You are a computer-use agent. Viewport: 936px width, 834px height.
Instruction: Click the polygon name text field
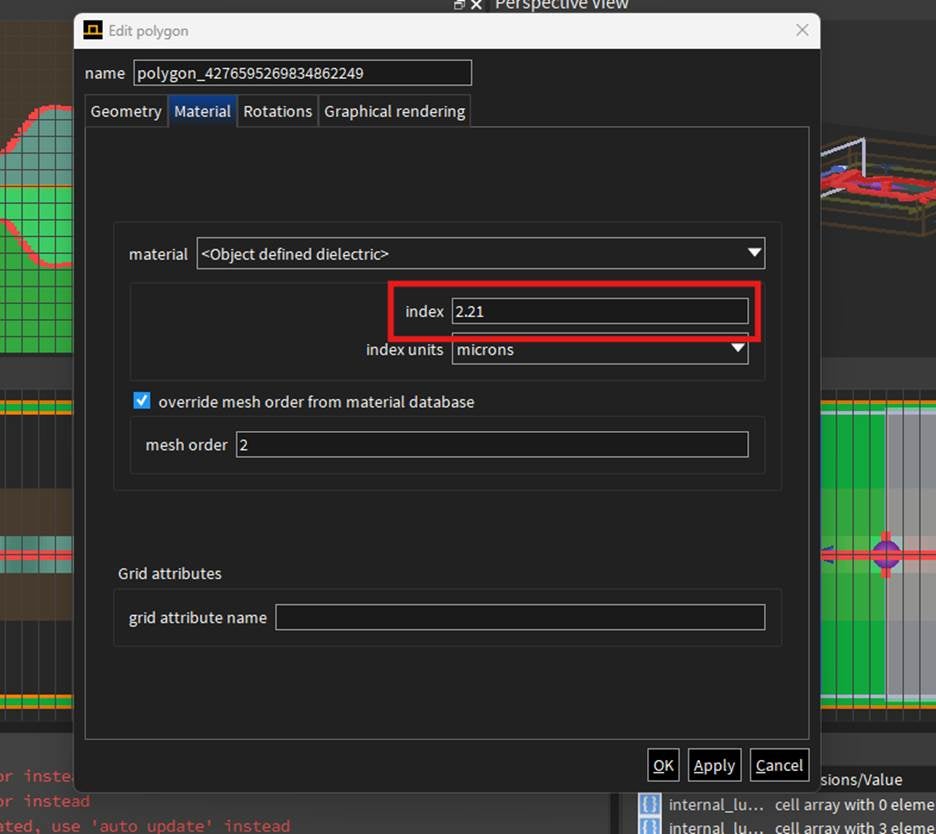(302, 73)
